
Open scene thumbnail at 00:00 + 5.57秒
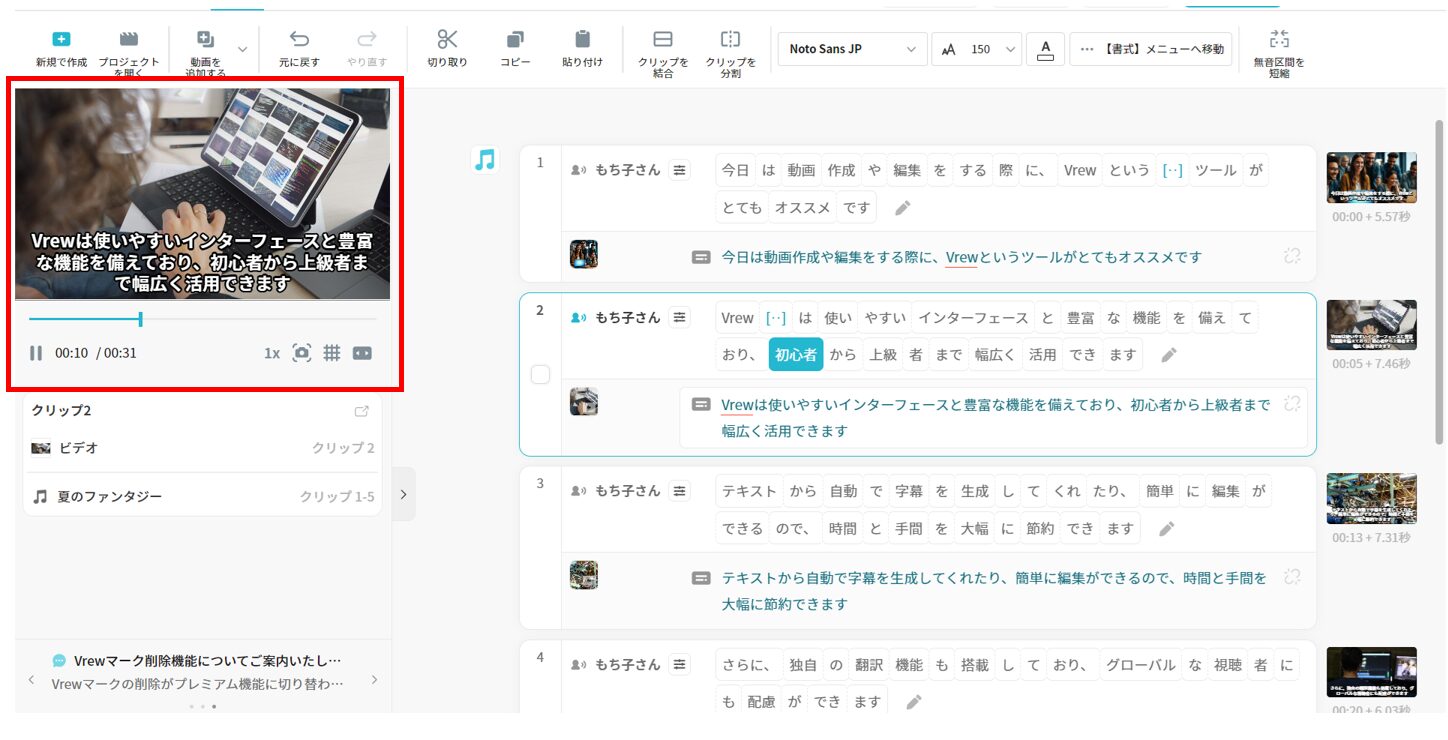[x=1371, y=178]
